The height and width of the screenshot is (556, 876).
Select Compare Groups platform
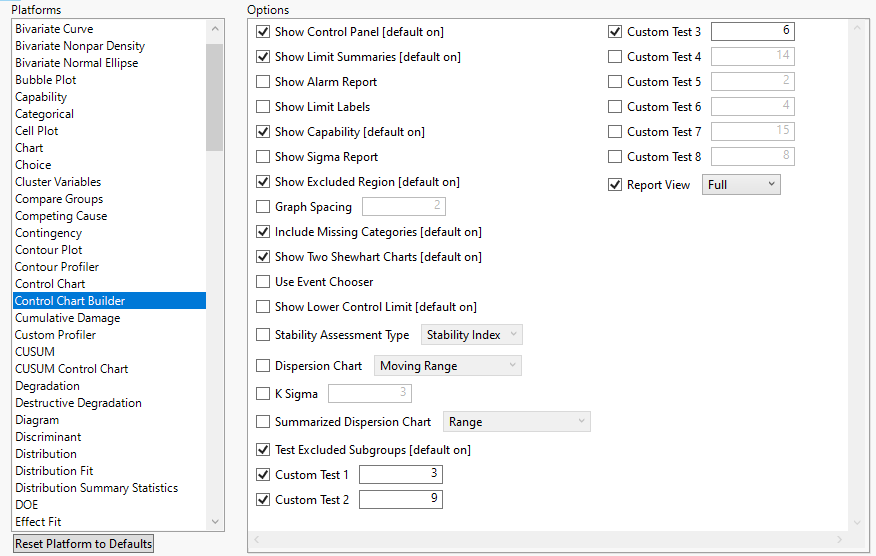point(59,199)
